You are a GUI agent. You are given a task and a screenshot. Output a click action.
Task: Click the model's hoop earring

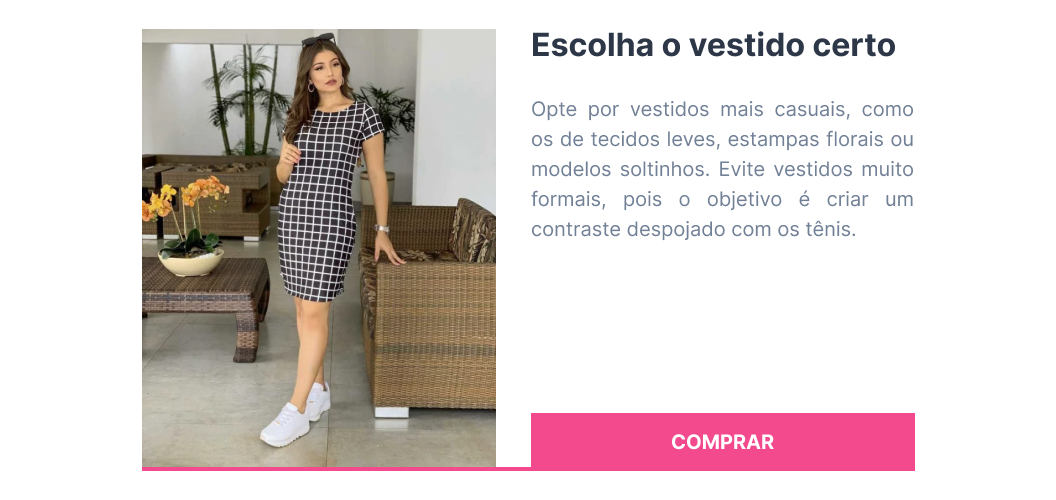(x=311, y=87)
